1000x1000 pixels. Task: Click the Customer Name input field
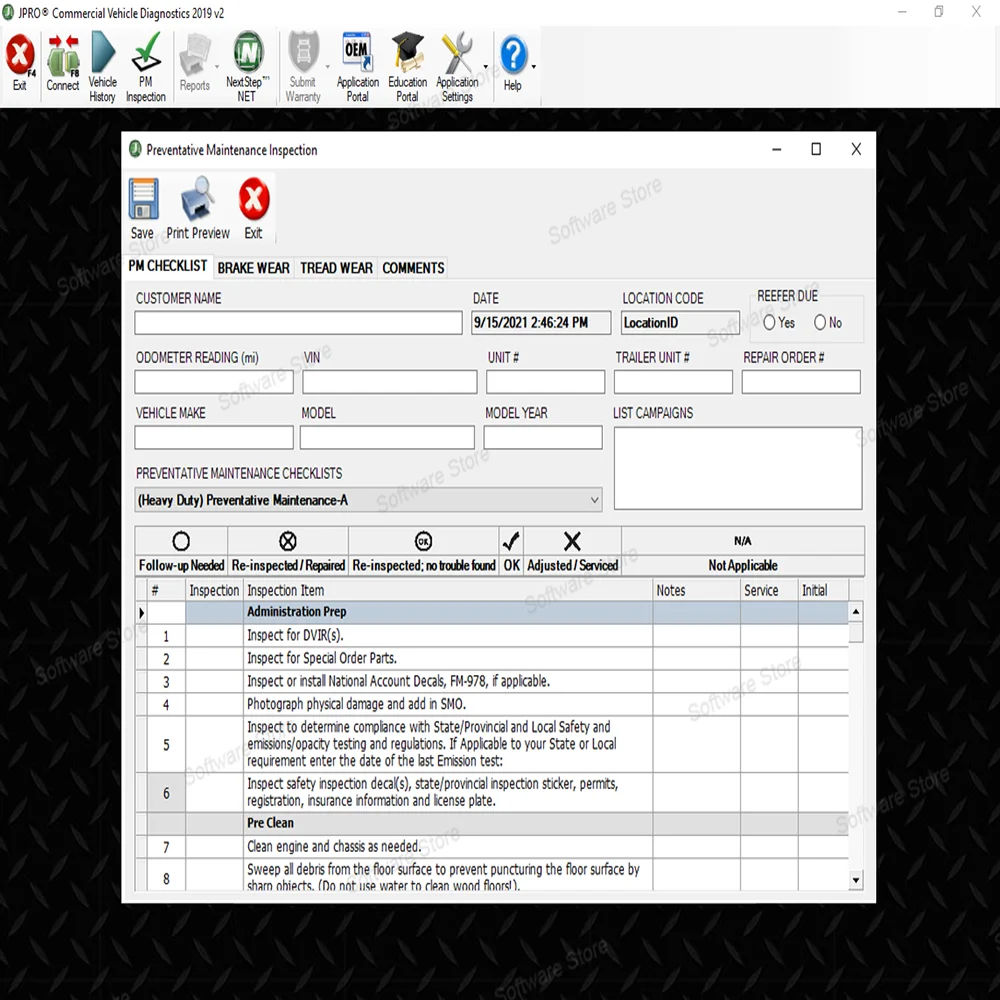pos(298,323)
